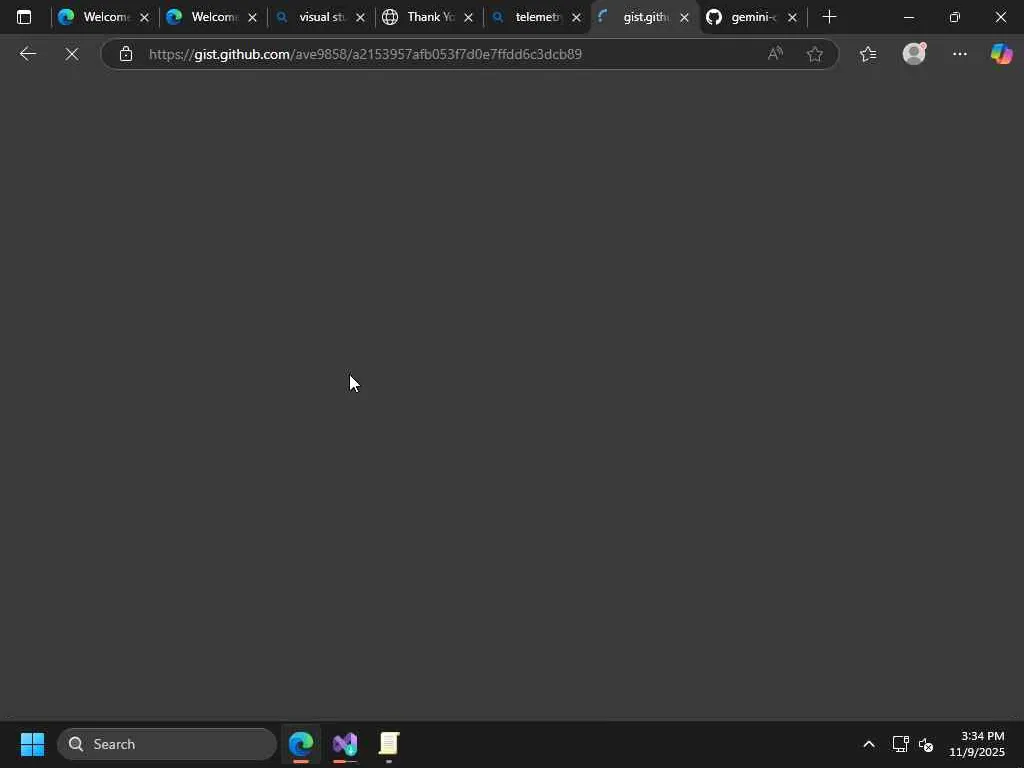Screen dimensions: 1024x768
Task: Open the notepad script taskbar app
Action: tap(389, 744)
